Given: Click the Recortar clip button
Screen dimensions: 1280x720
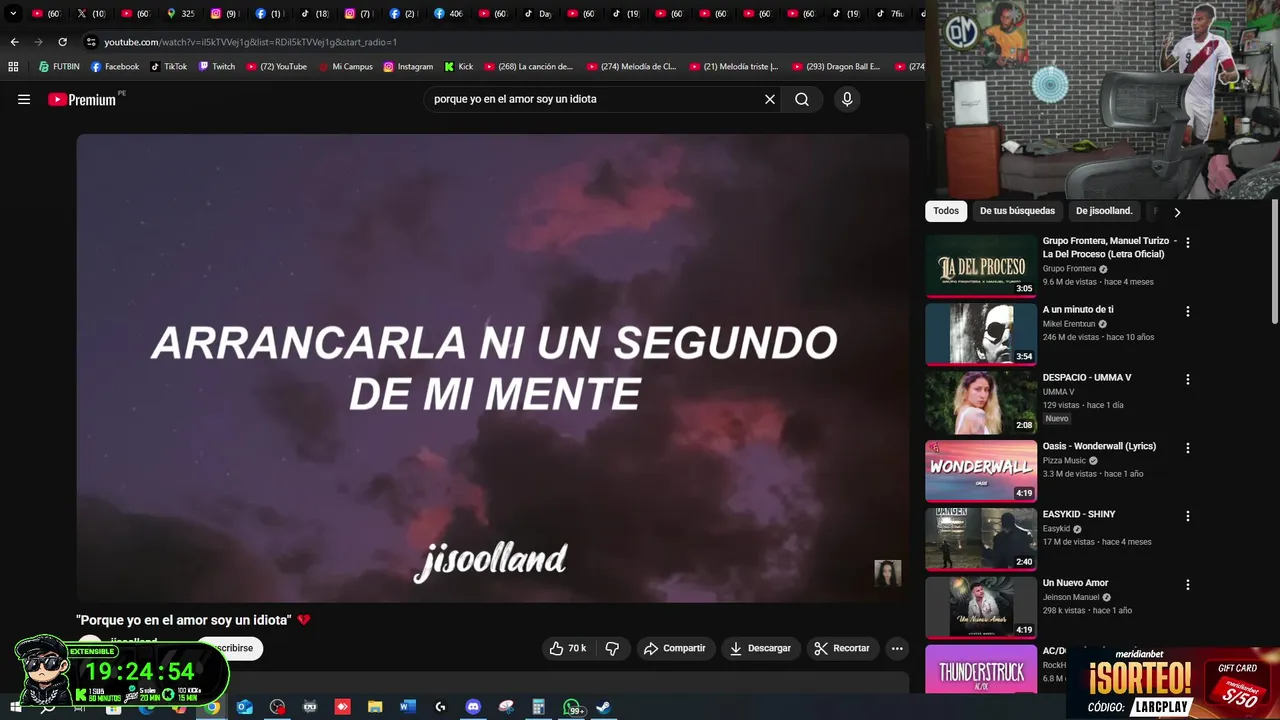Looking at the screenshot, I should (x=842, y=648).
